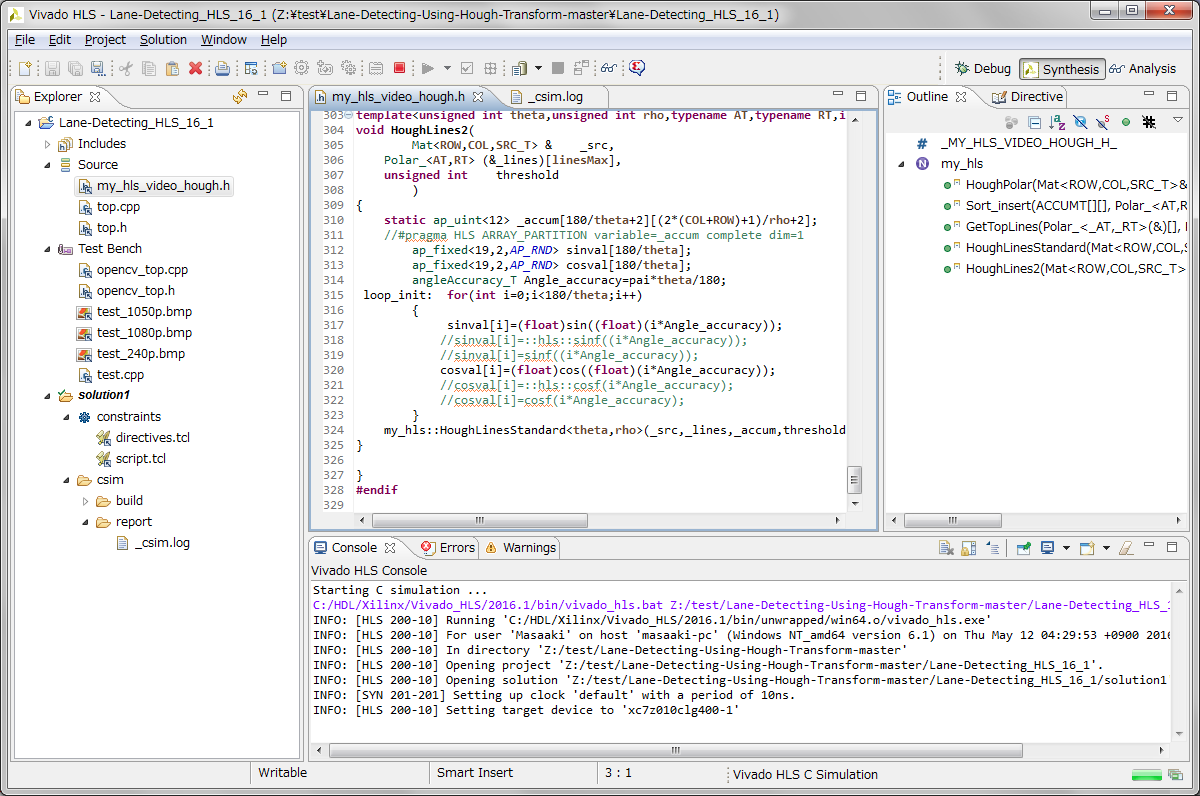The width and height of the screenshot is (1200, 796).
Task: Click the New File toolbar icon
Action: click(x=25, y=69)
